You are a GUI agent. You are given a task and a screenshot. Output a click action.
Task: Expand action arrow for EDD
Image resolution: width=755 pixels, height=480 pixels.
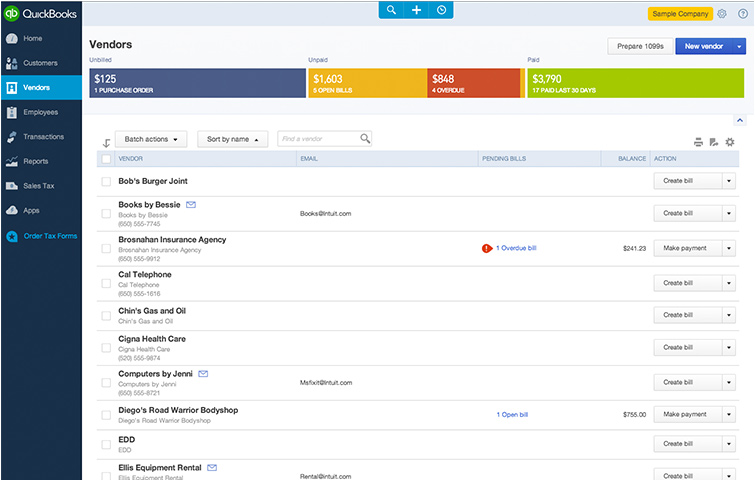coord(729,444)
